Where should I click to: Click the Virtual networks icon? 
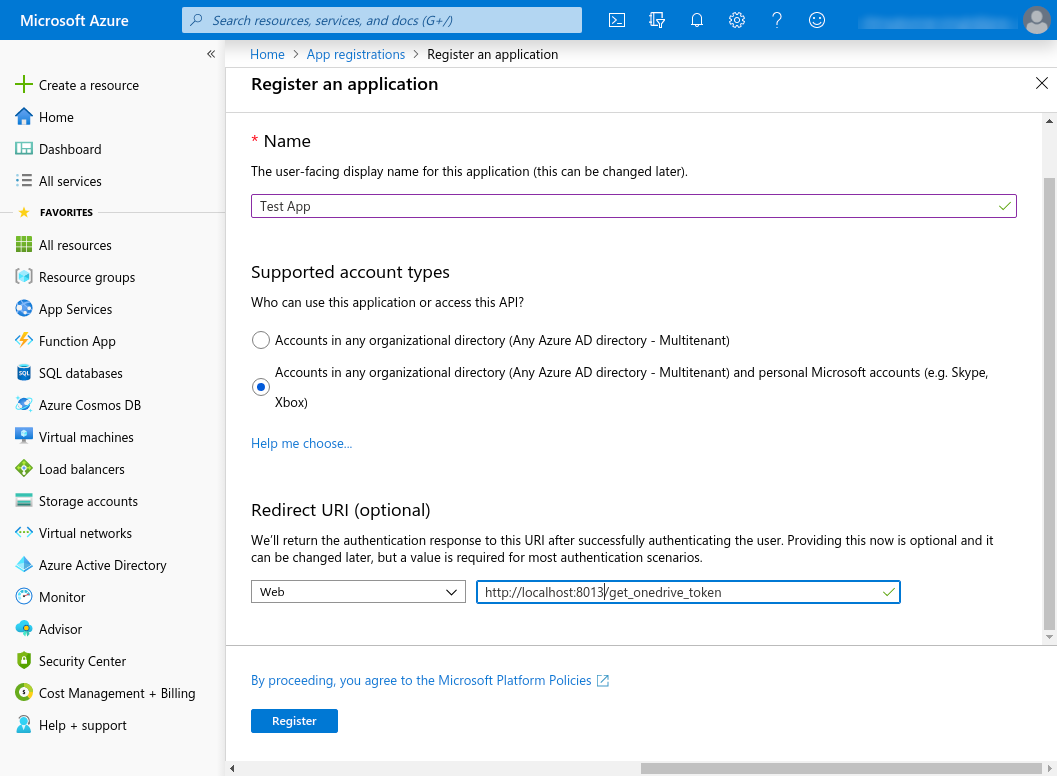click(24, 532)
